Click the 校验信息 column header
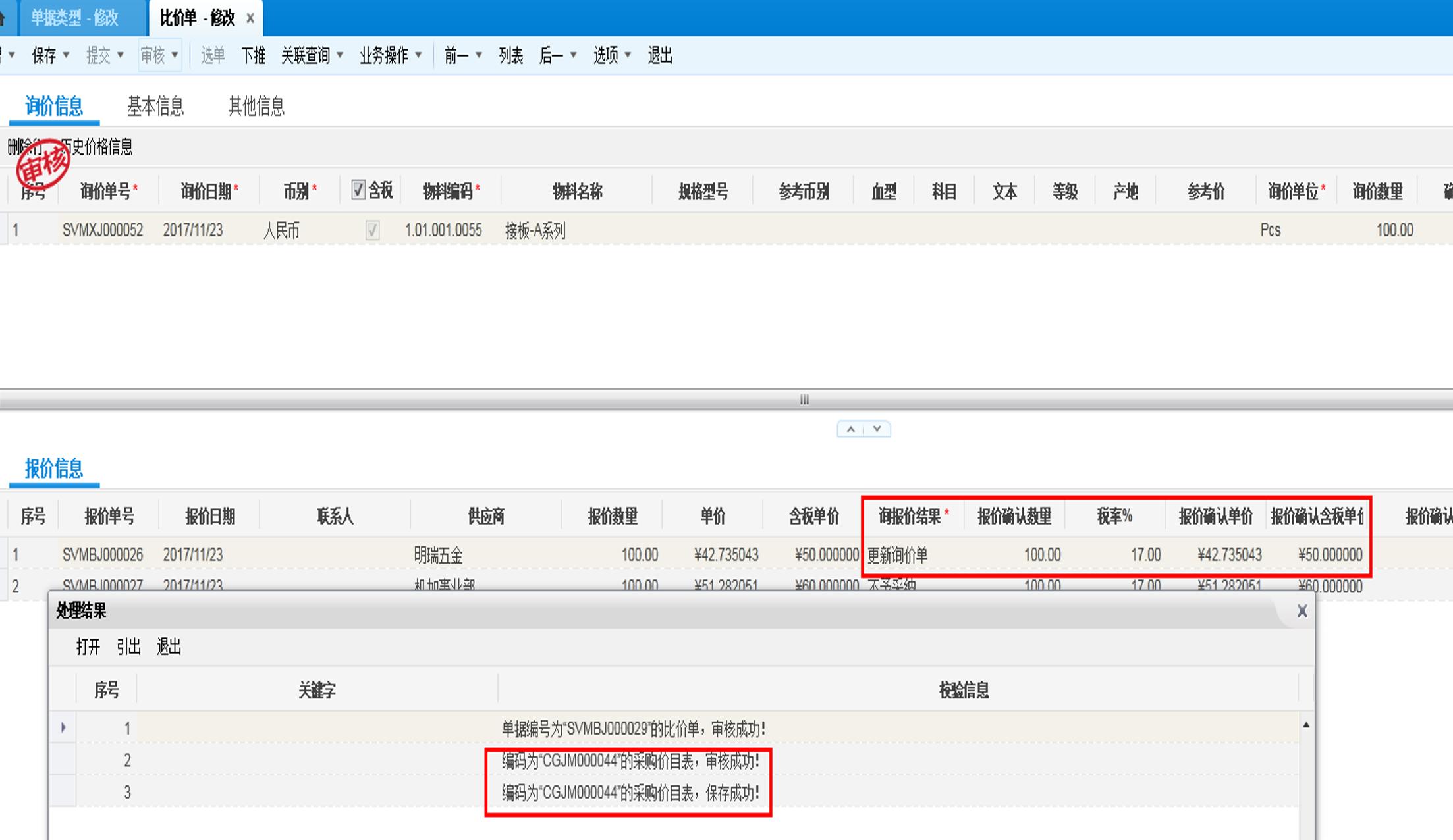Screen dimensions: 1453x840 point(964,691)
